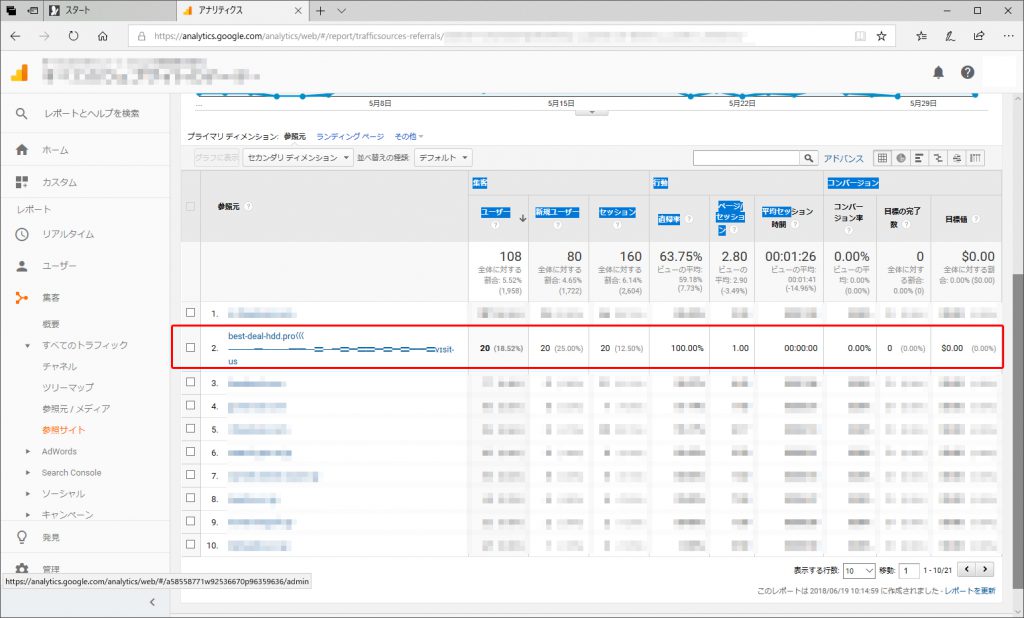
Task: Open その他 primary dimension dropdown
Action: [409, 137]
